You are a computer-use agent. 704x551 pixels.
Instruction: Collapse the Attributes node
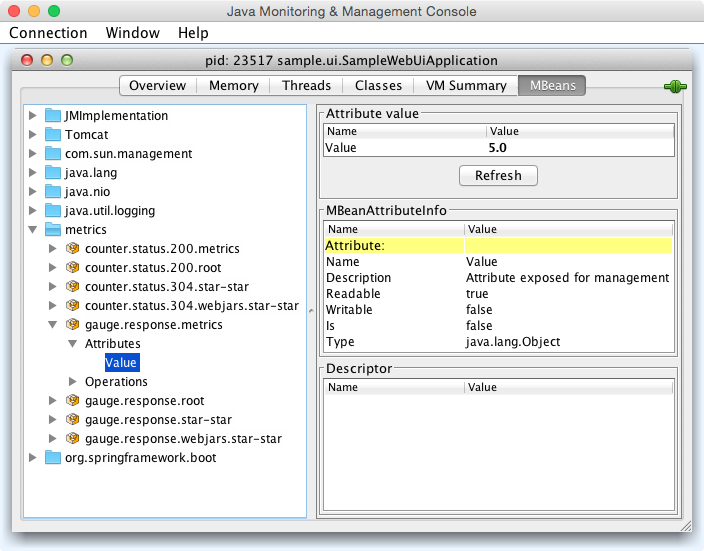pos(73,344)
